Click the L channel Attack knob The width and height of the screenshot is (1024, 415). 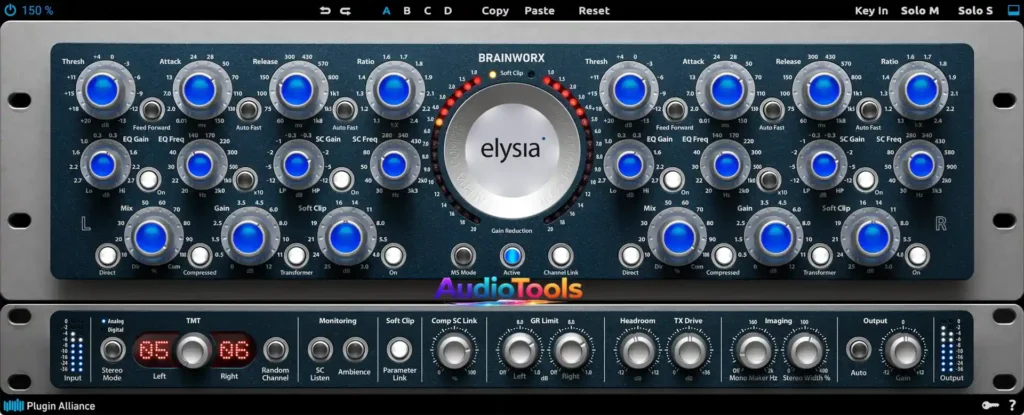(x=199, y=90)
